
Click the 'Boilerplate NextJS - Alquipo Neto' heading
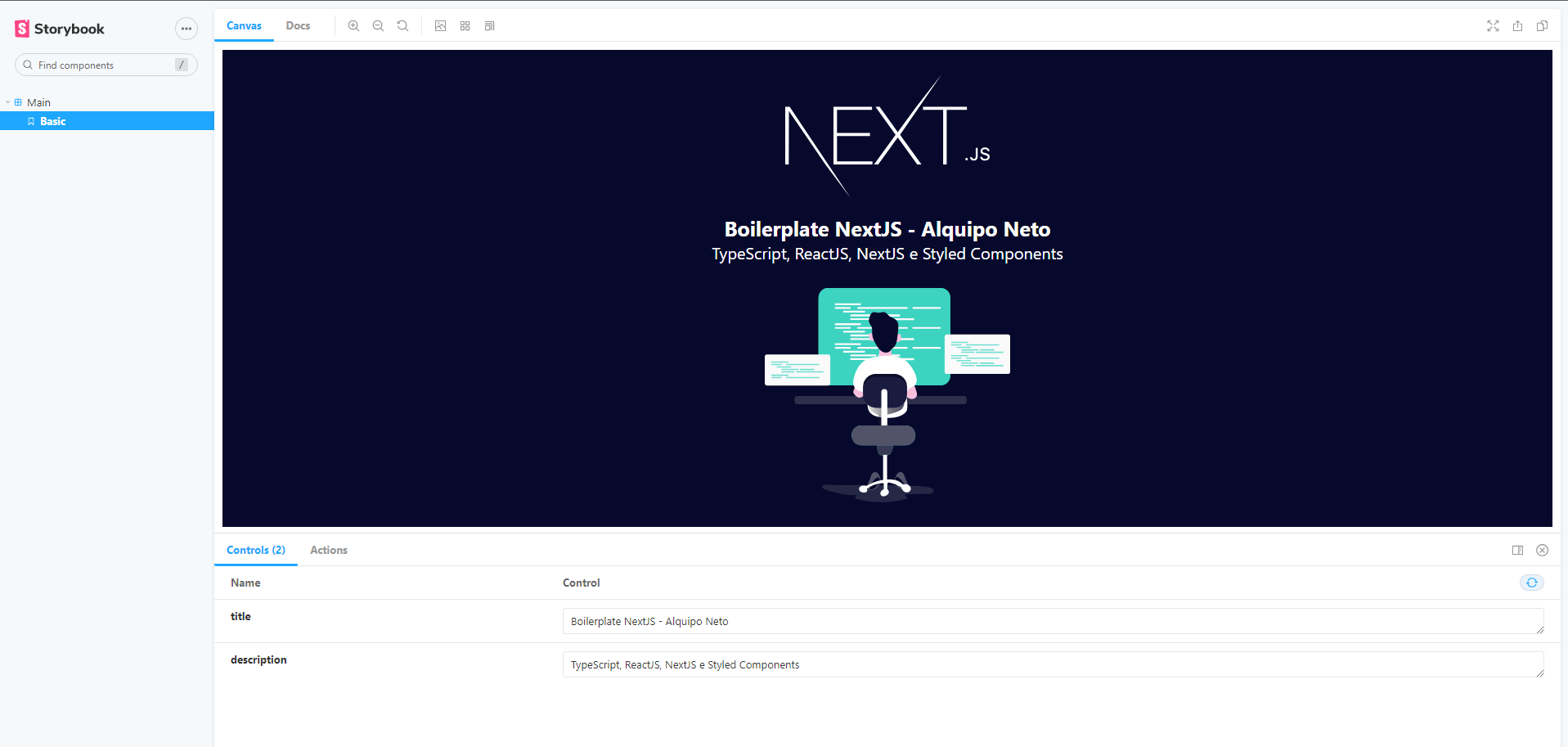(887, 230)
